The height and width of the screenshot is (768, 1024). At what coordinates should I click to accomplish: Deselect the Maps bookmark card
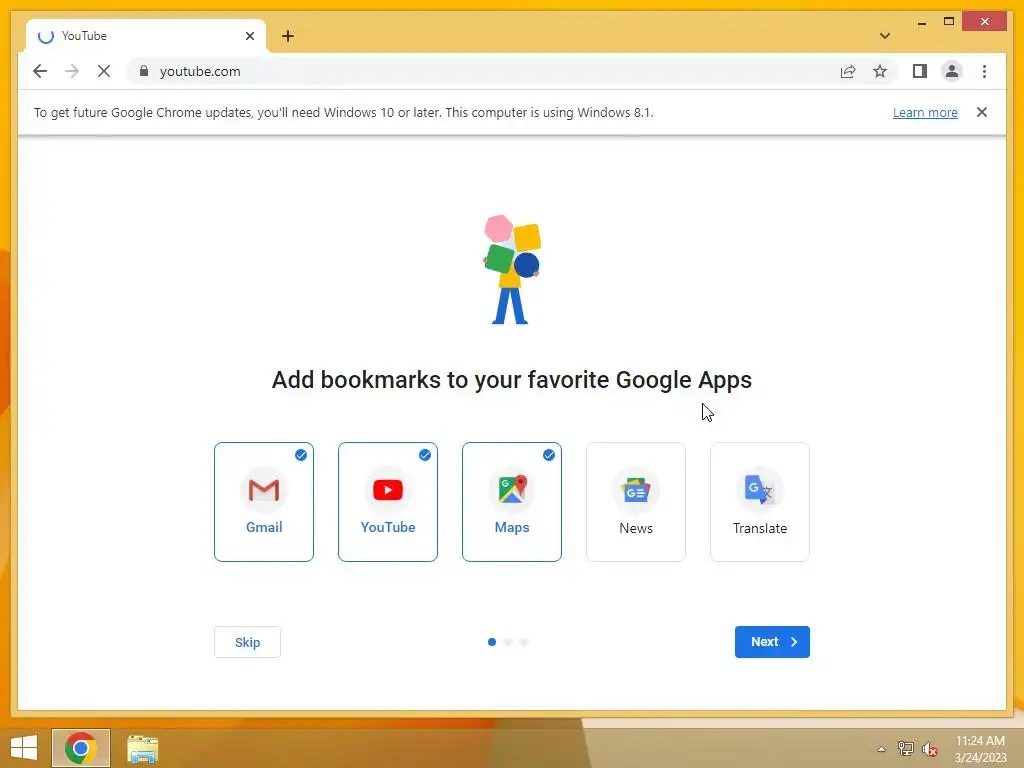(512, 502)
